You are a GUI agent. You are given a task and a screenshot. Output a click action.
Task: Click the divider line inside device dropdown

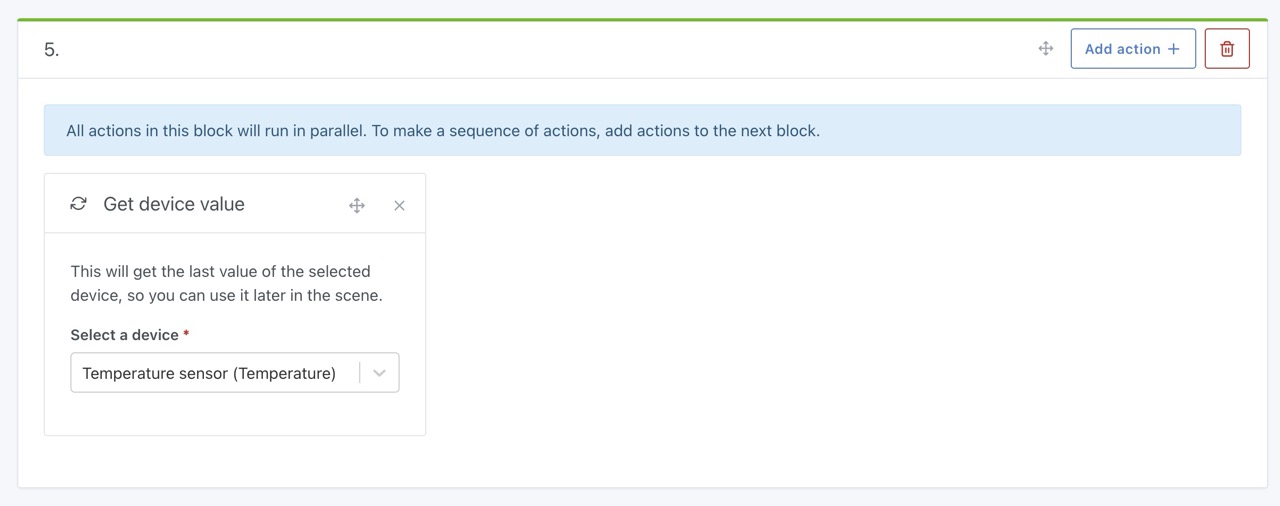point(360,373)
